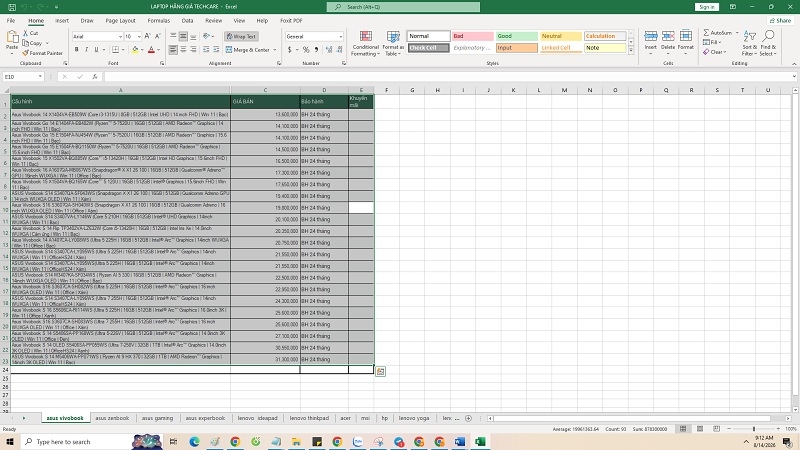Viewport: 800px width, 450px height.
Task: Open Merge & Center dropdown arrow
Action: 275,50
